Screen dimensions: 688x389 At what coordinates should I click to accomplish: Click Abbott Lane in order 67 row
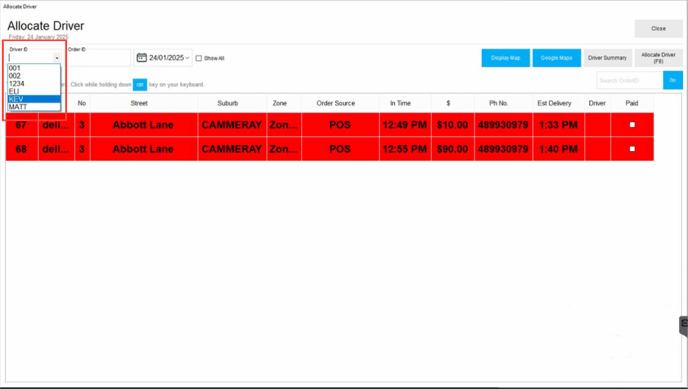point(143,125)
